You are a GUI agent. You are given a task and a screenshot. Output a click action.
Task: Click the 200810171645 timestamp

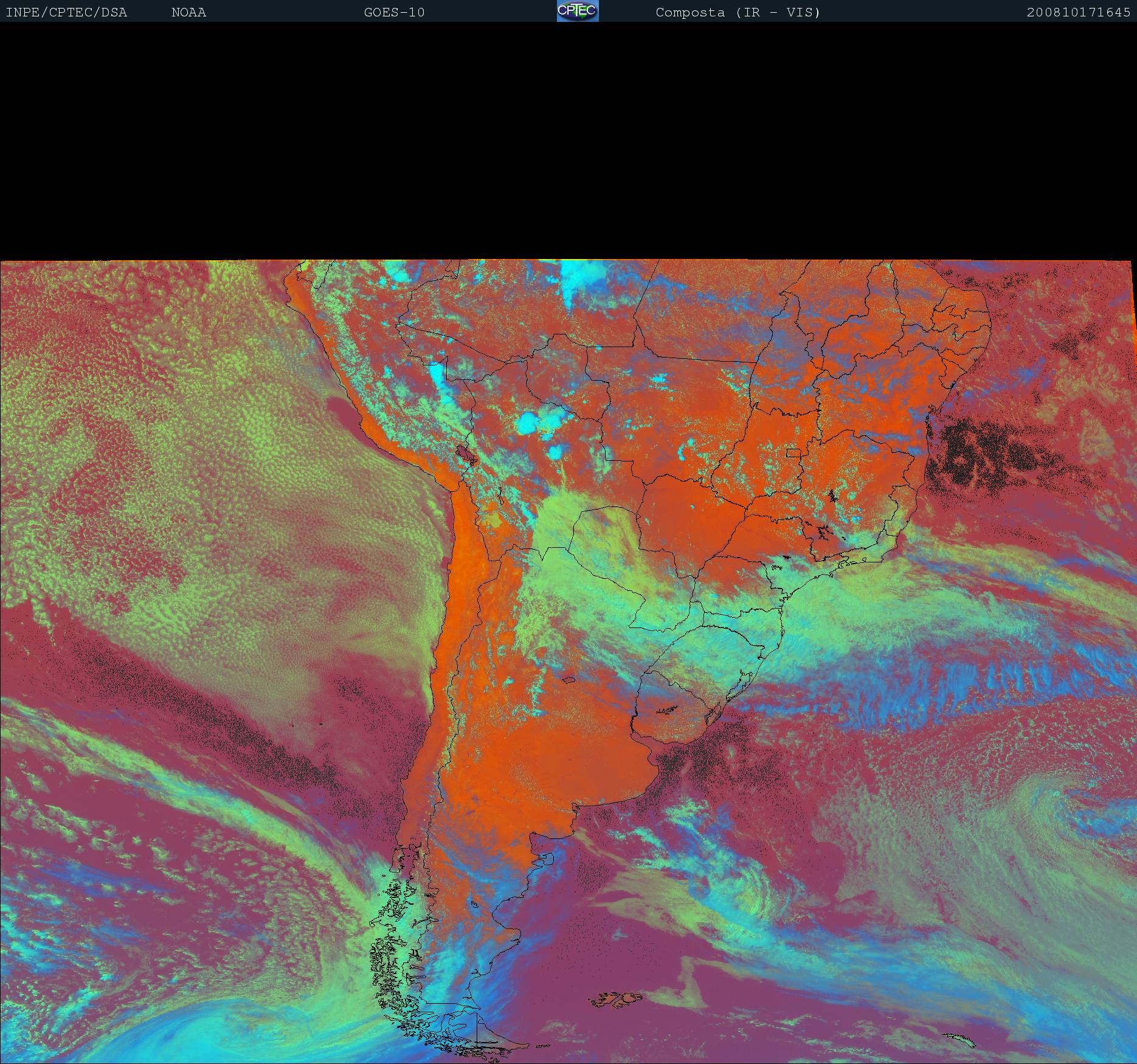(x=1078, y=12)
